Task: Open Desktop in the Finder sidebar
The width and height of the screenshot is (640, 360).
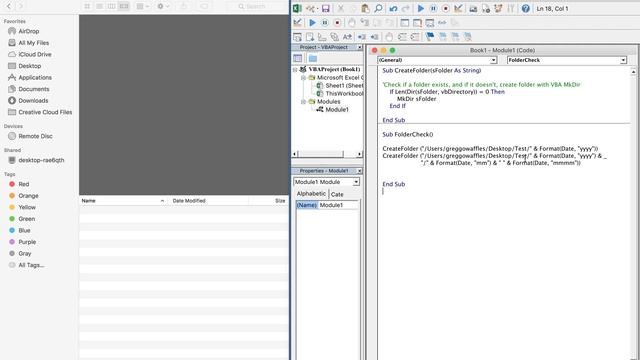Action: click(x=29, y=66)
